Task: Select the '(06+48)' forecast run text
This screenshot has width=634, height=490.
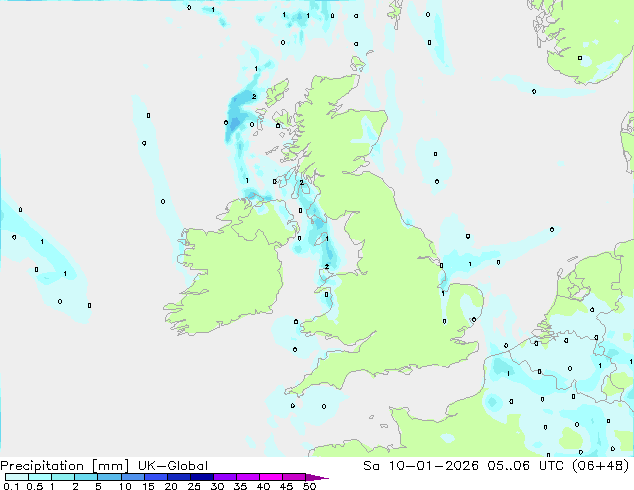Action: [601, 466]
